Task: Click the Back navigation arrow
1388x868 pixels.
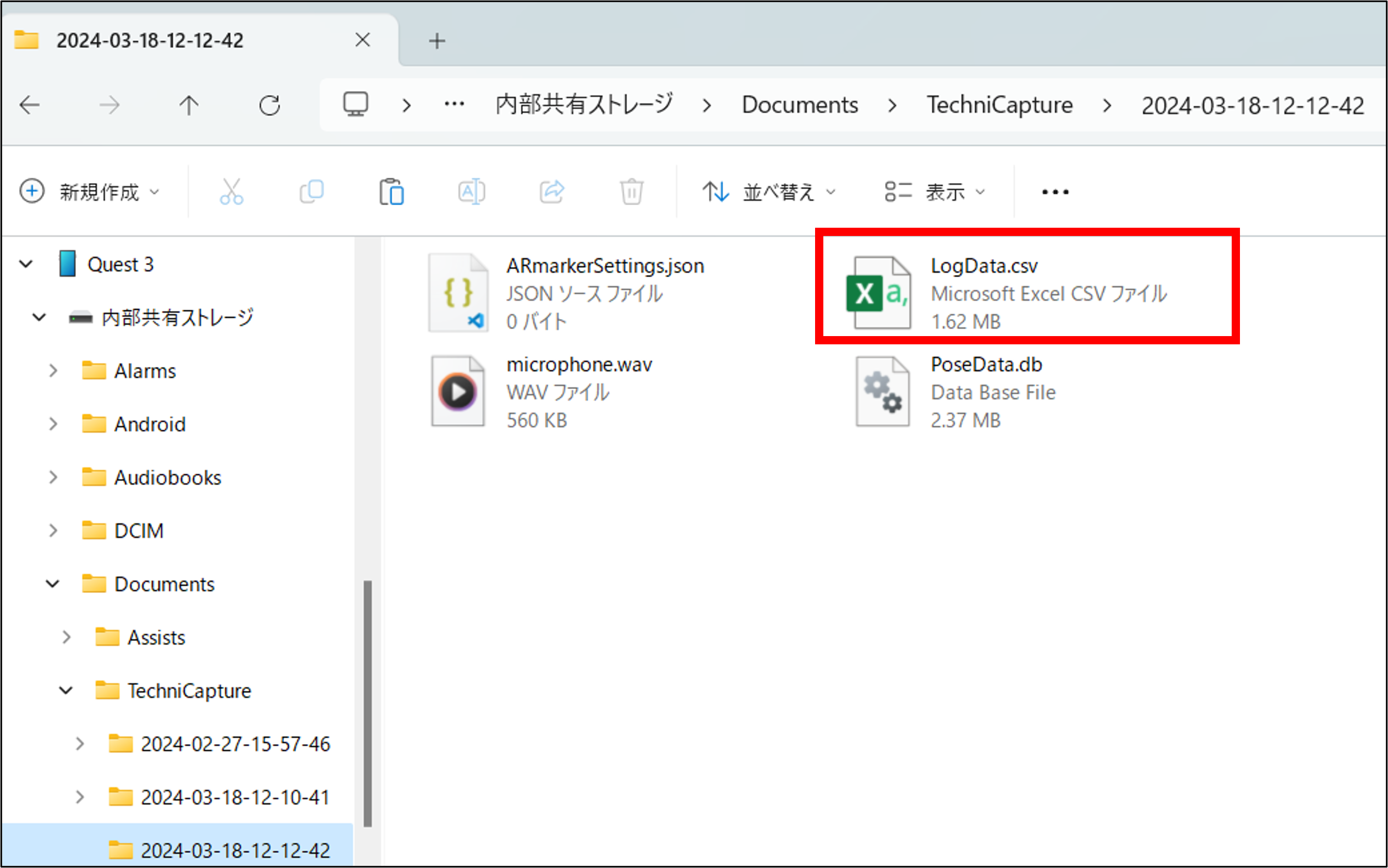Action: tap(30, 105)
